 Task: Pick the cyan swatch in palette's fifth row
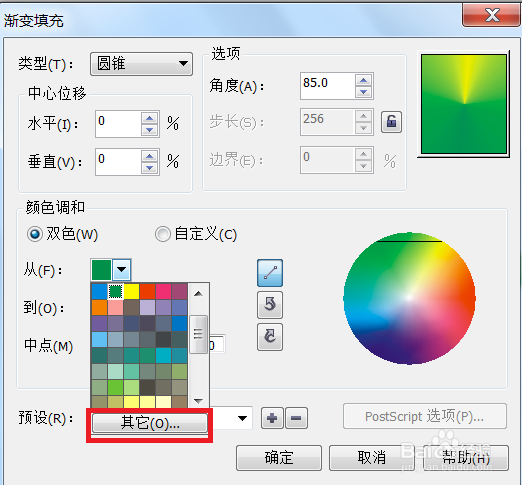click(x=163, y=355)
